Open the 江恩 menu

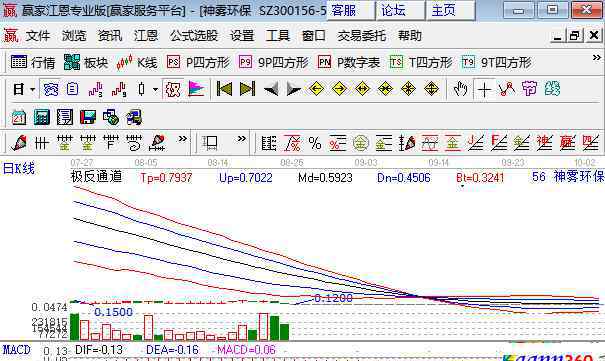[x=146, y=36]
